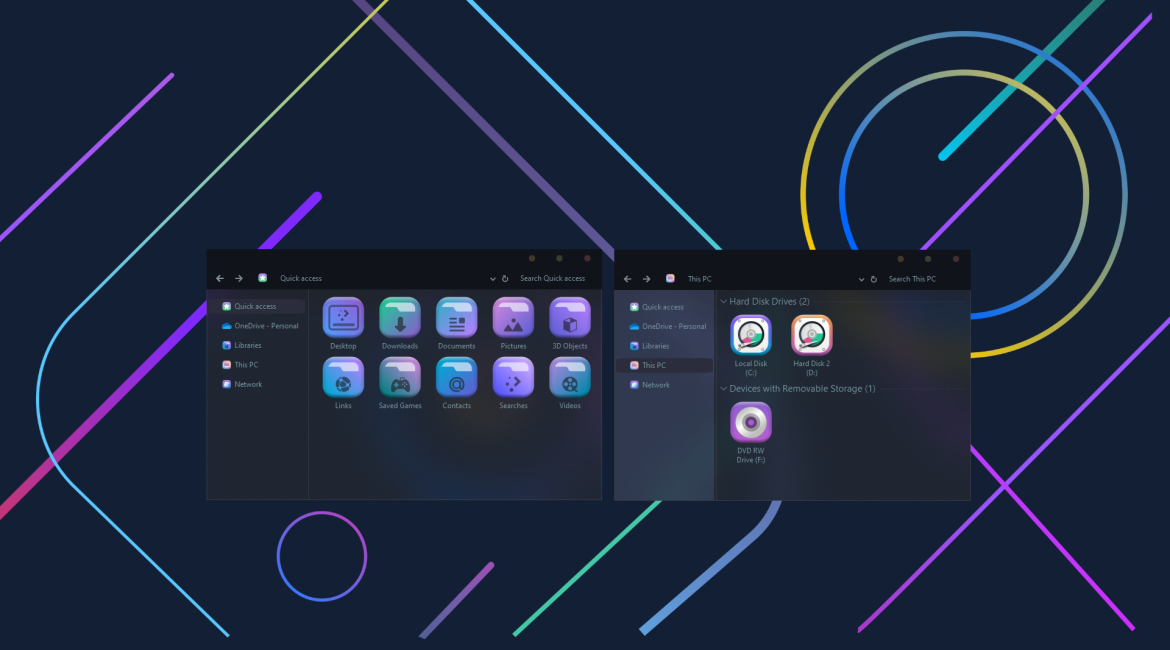
Task: Open address history dropdown in This PC window
Action: coord(862,279)
